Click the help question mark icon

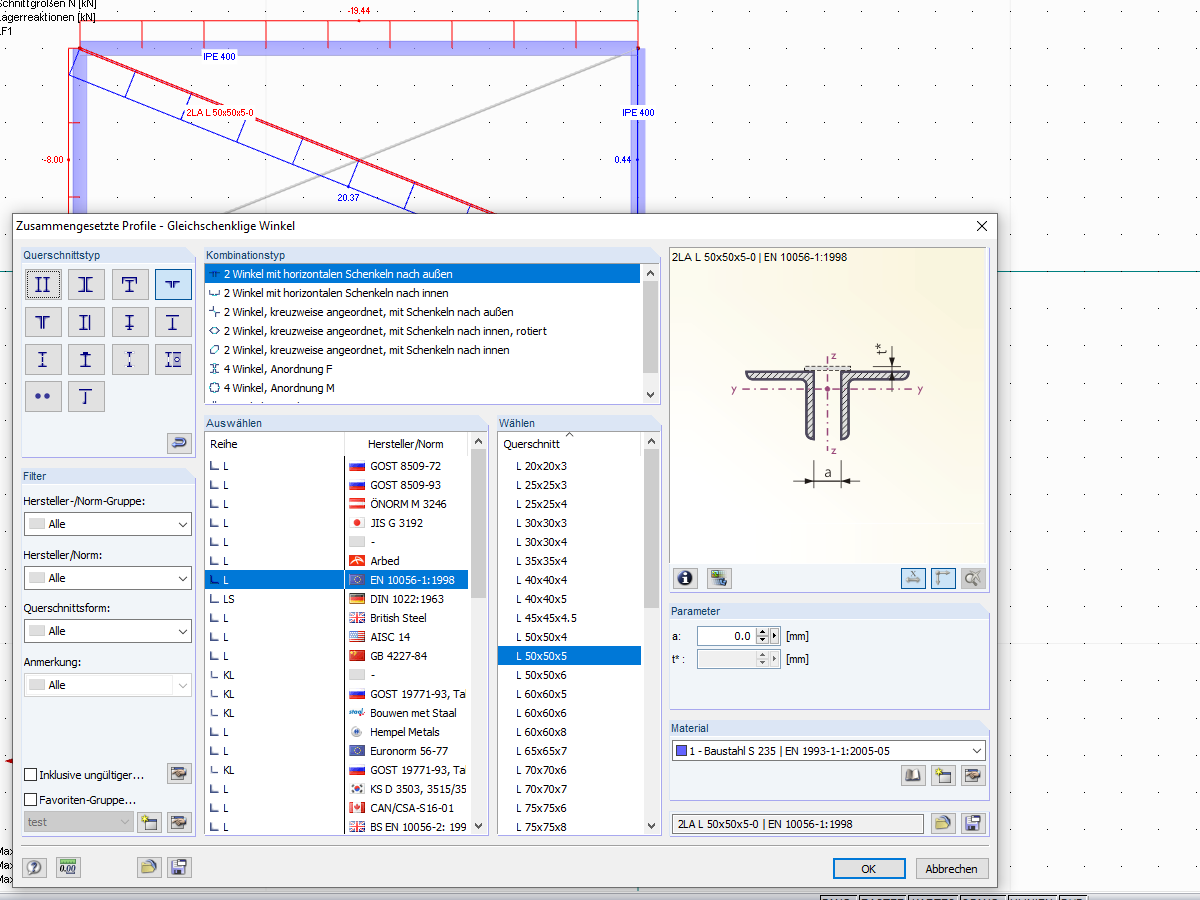click(35, 867)
